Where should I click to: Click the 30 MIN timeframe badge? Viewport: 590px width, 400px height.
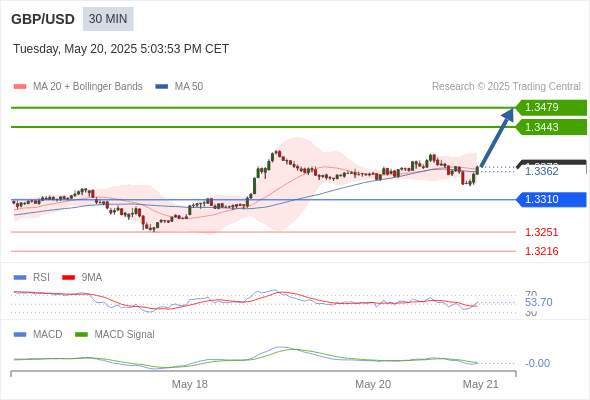tap(108, 19)
